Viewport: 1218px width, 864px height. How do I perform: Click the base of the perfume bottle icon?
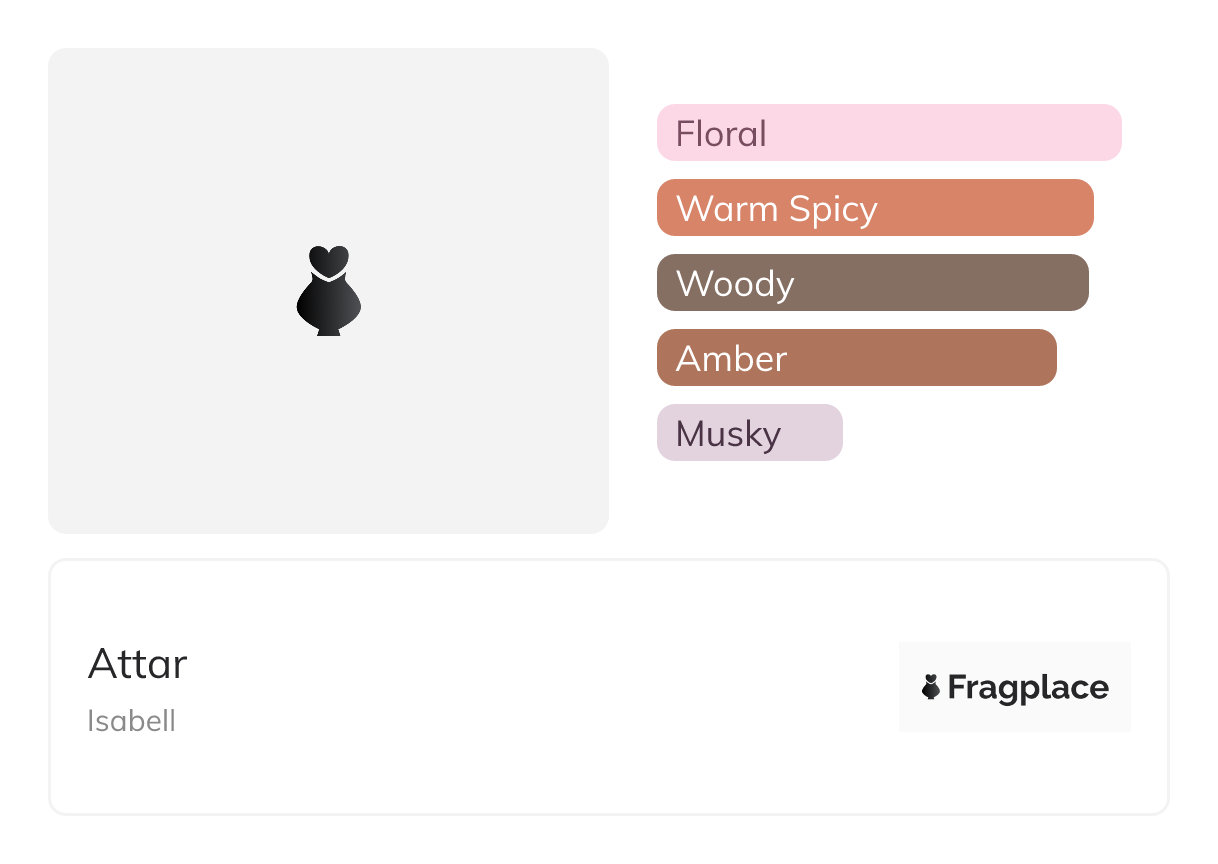coord(328,330)
